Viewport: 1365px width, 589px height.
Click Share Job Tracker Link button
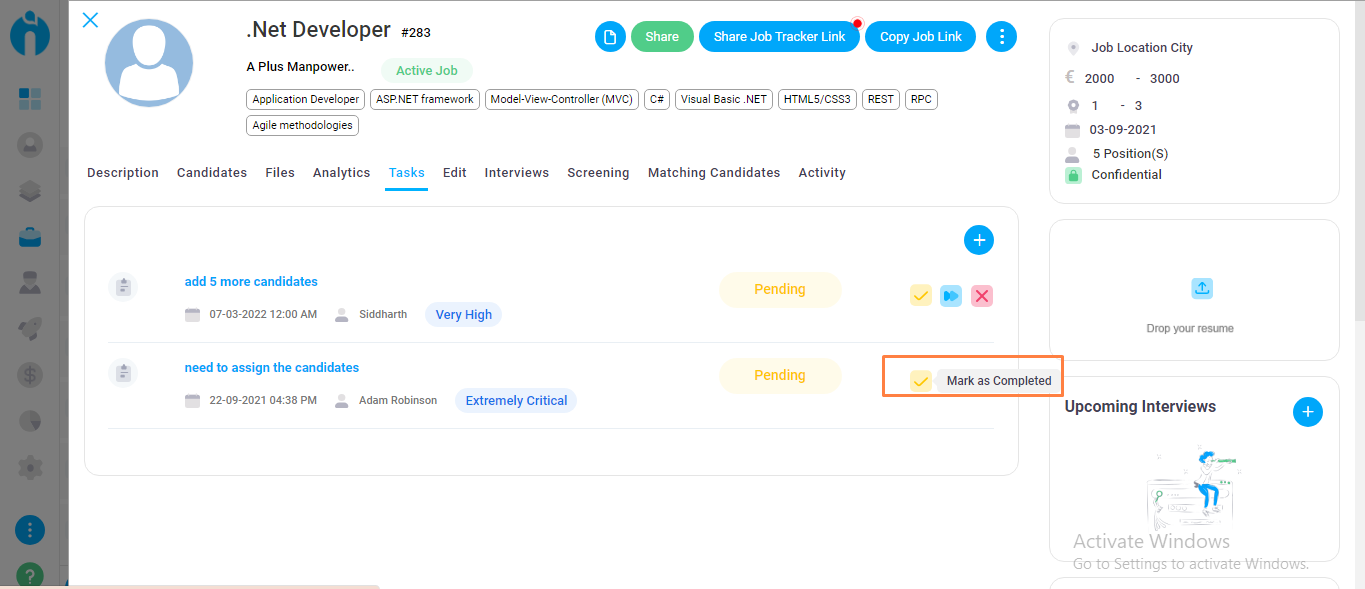(x=778, y=37)
